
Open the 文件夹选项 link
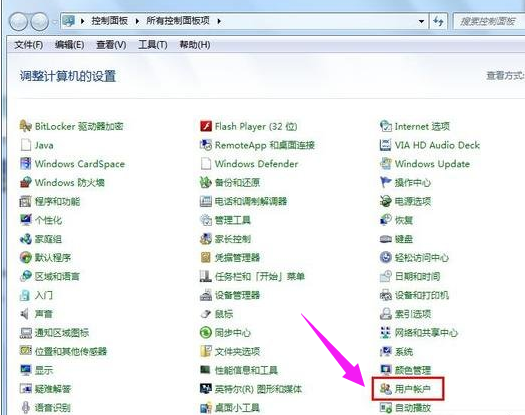click(237, 351)
